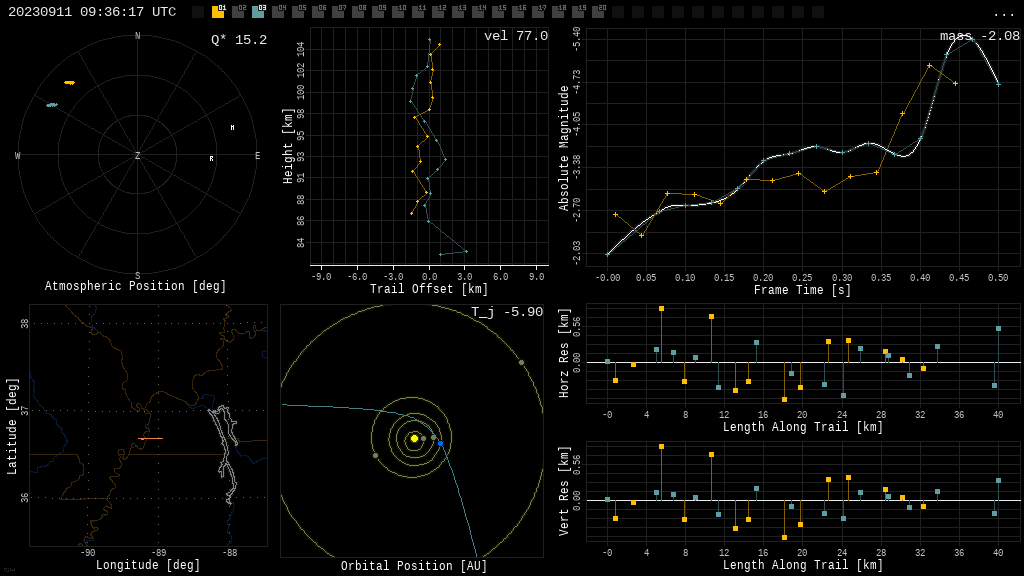Image resolution: width=1024 pixels, height=576 pixels.
Task: Click the M marker in polar plot
Action: [232, 127]
